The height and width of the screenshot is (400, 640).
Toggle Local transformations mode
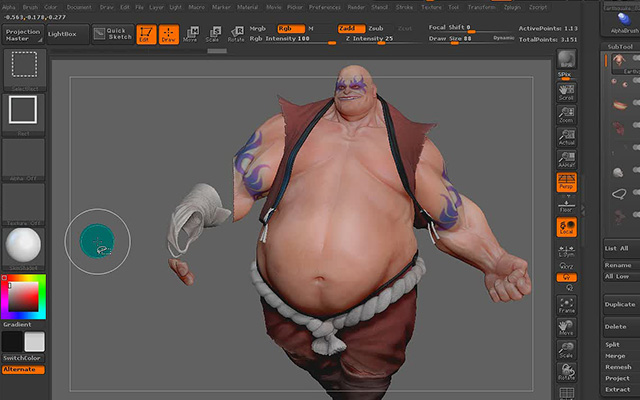[567, 227]
